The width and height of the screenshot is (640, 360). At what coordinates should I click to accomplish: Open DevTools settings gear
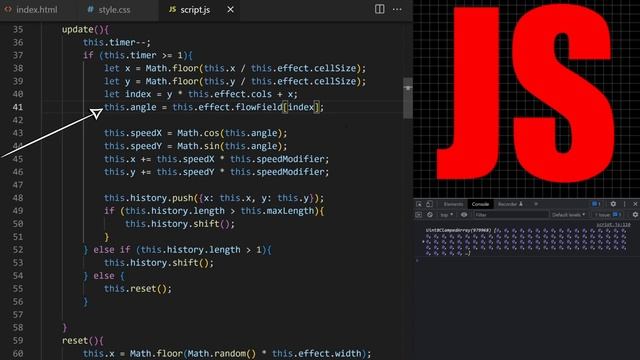(x=613, y=204)
